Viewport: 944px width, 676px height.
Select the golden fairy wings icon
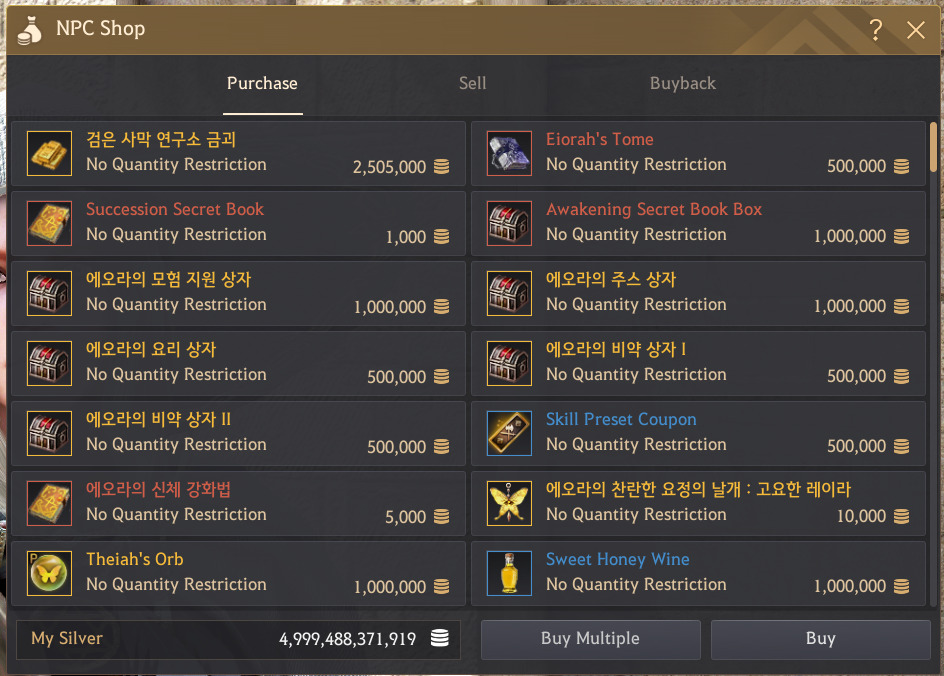pyautogui.click(x=509, y=503)
